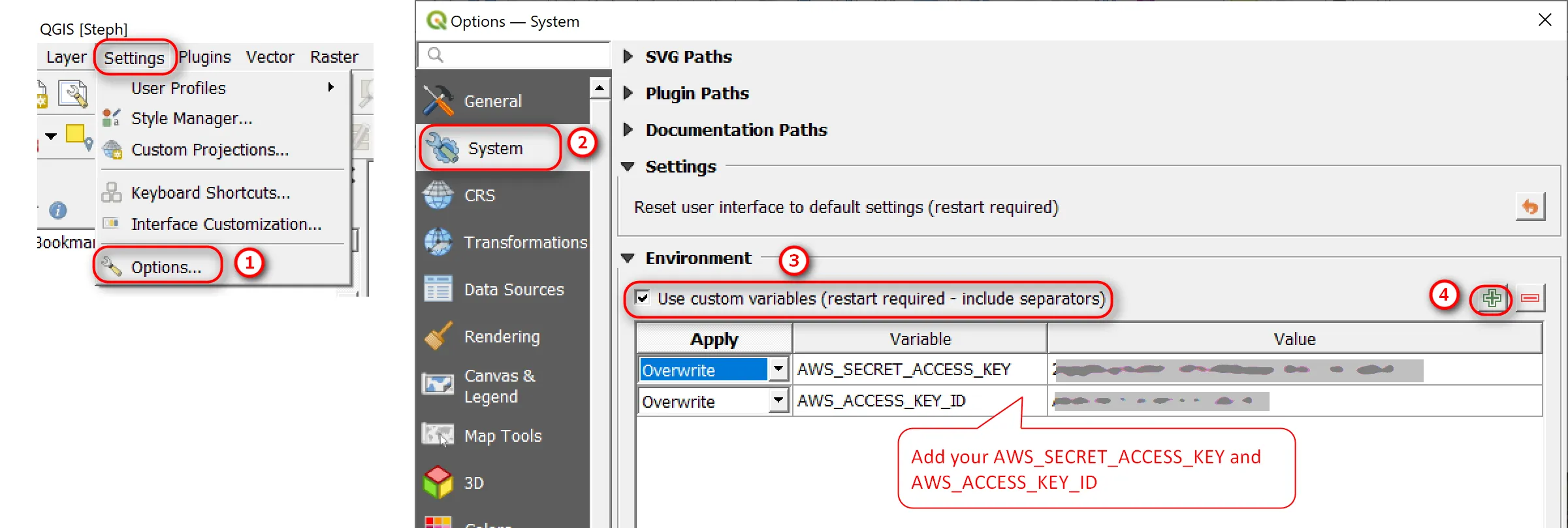The width and height of the screenshot is (1568, 528).
Task: Collapse the Settings section
Action: (x=628, y=167)
